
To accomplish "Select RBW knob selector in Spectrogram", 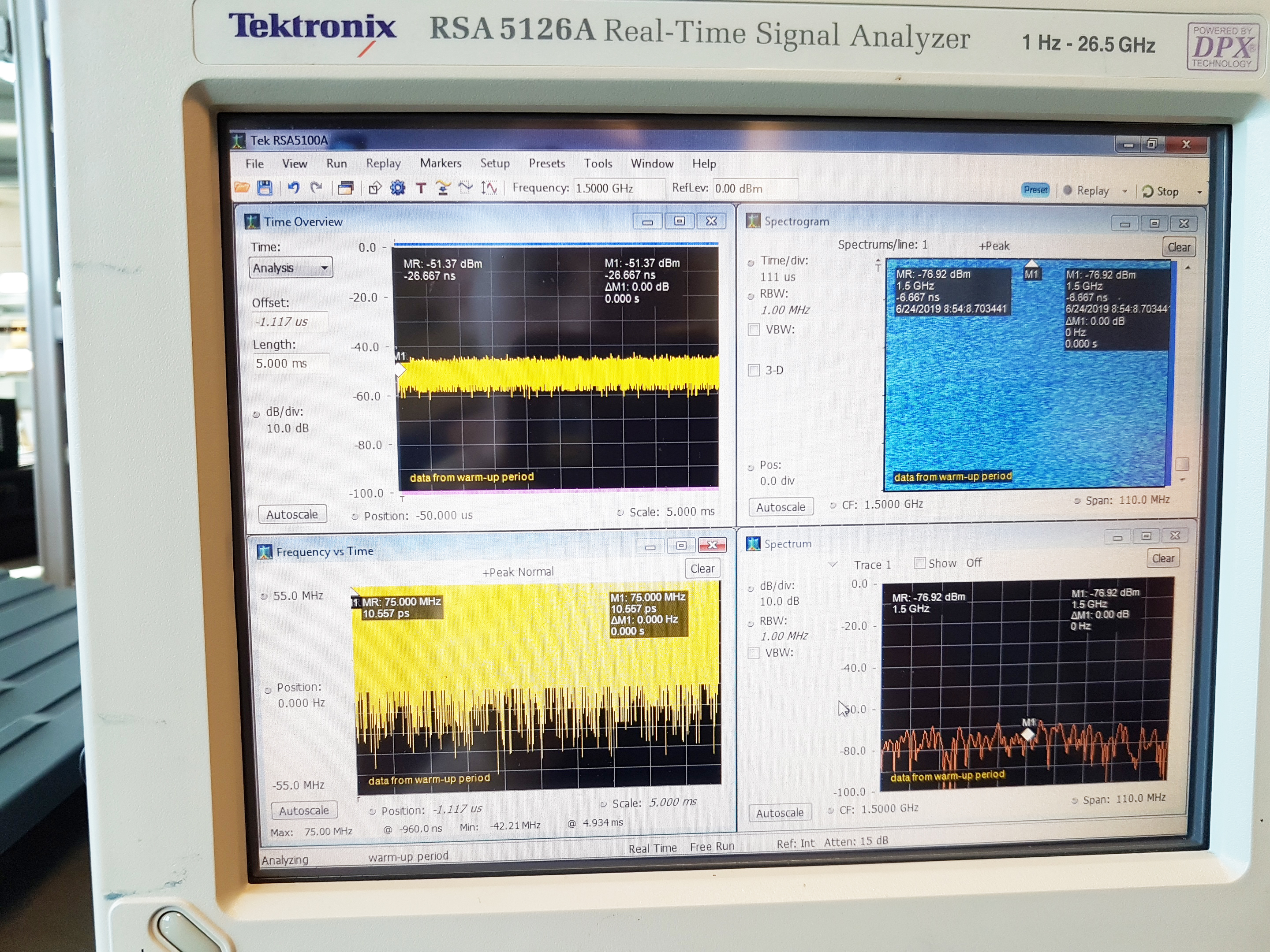I will 751,296.
